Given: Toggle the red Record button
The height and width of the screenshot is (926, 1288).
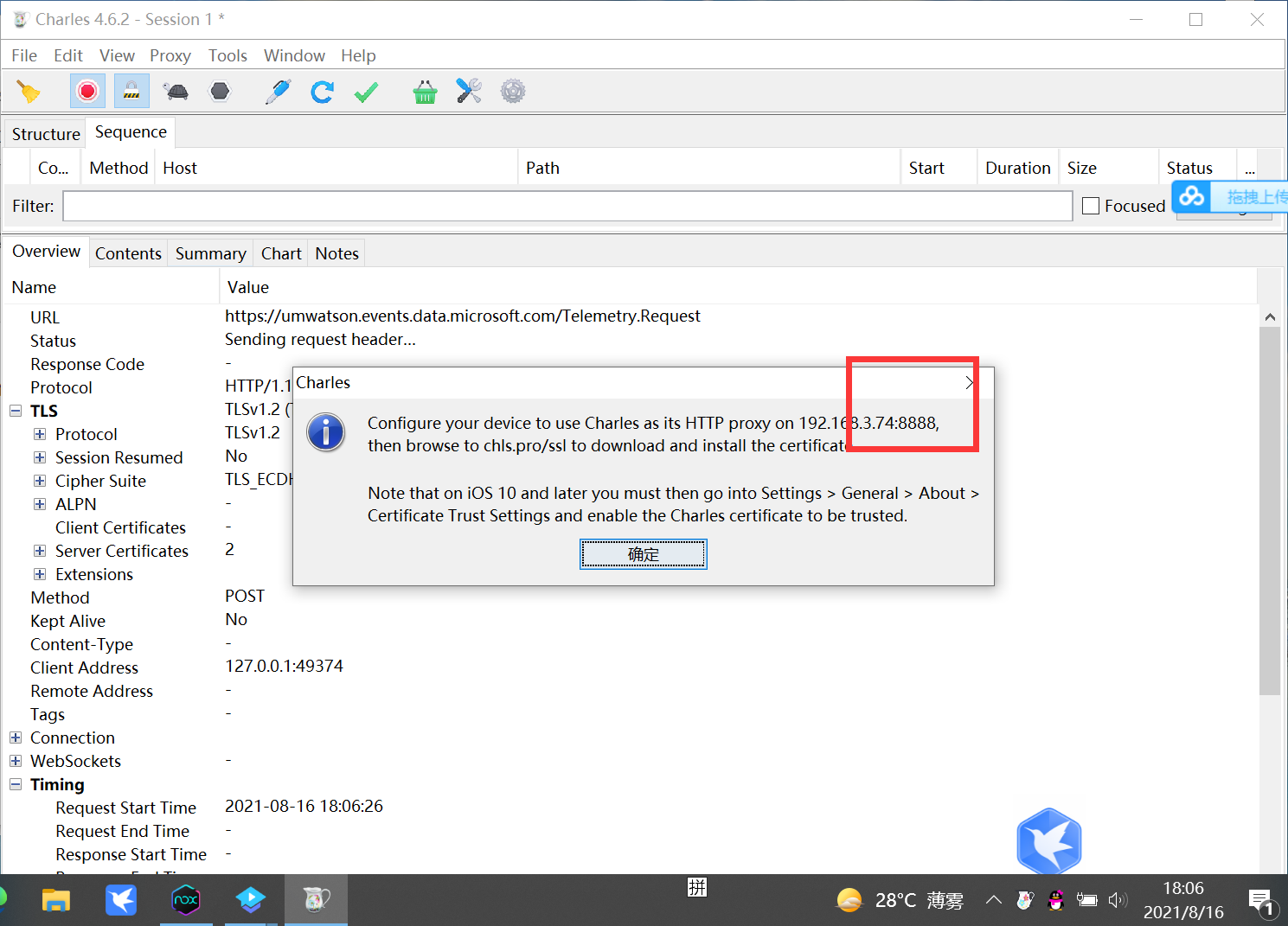Looking at the screenshot, I should coord(87,92).
